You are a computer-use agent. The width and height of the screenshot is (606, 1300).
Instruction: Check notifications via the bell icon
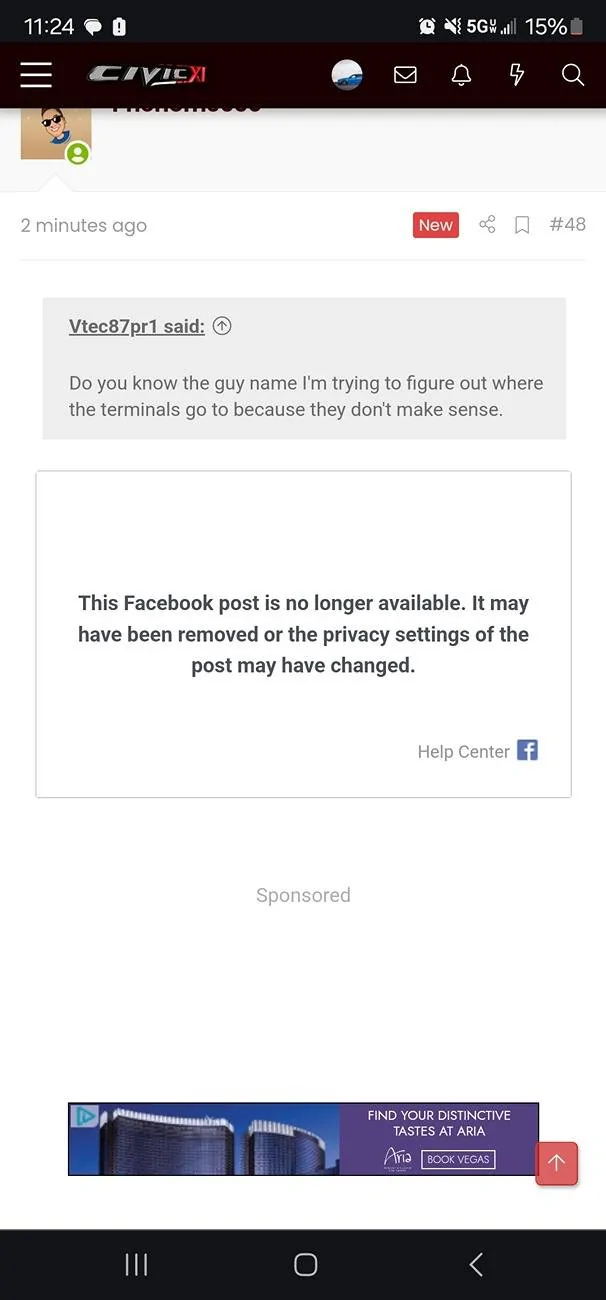click(461, 75)
